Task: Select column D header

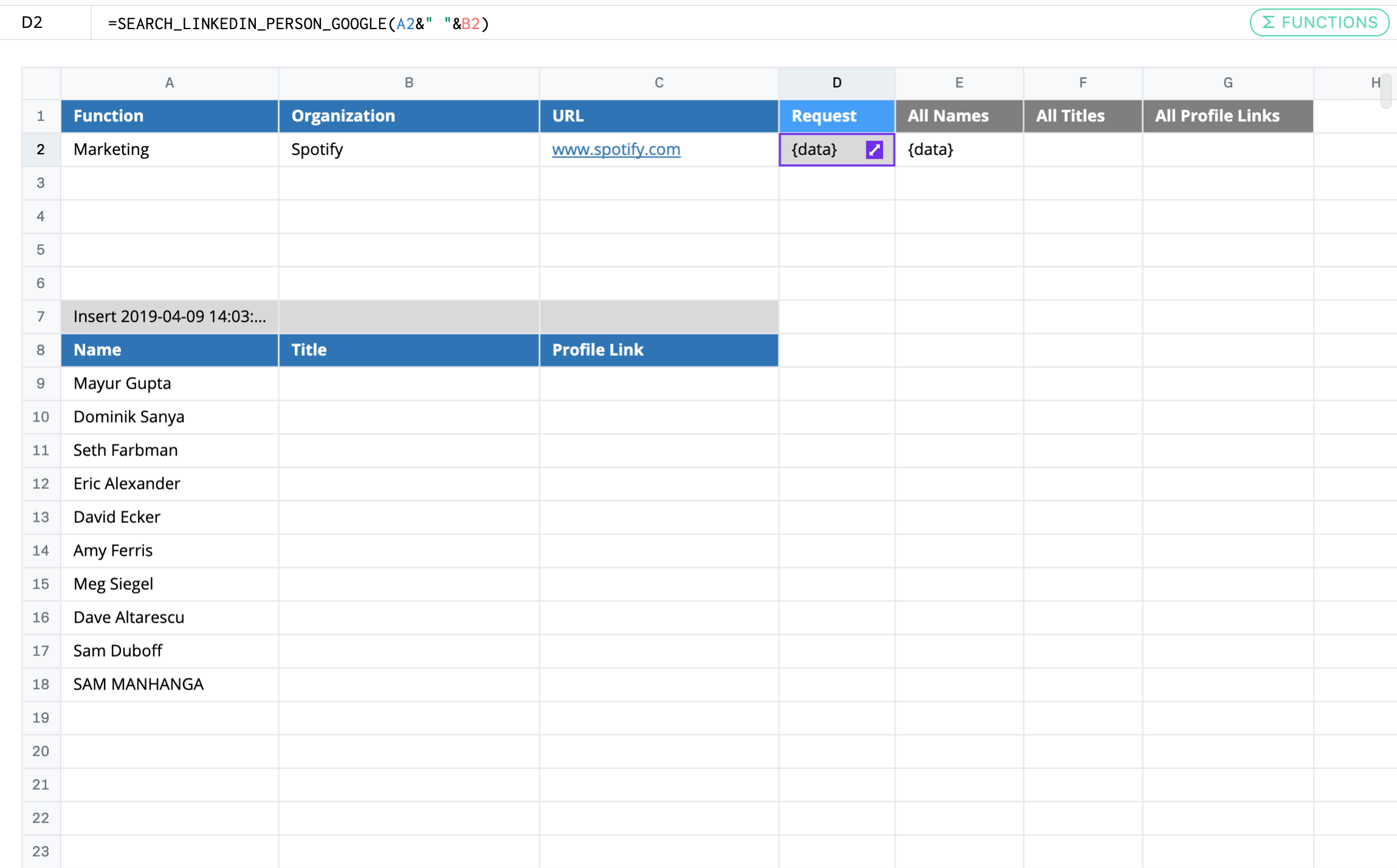Action: [x=836, y=83]
